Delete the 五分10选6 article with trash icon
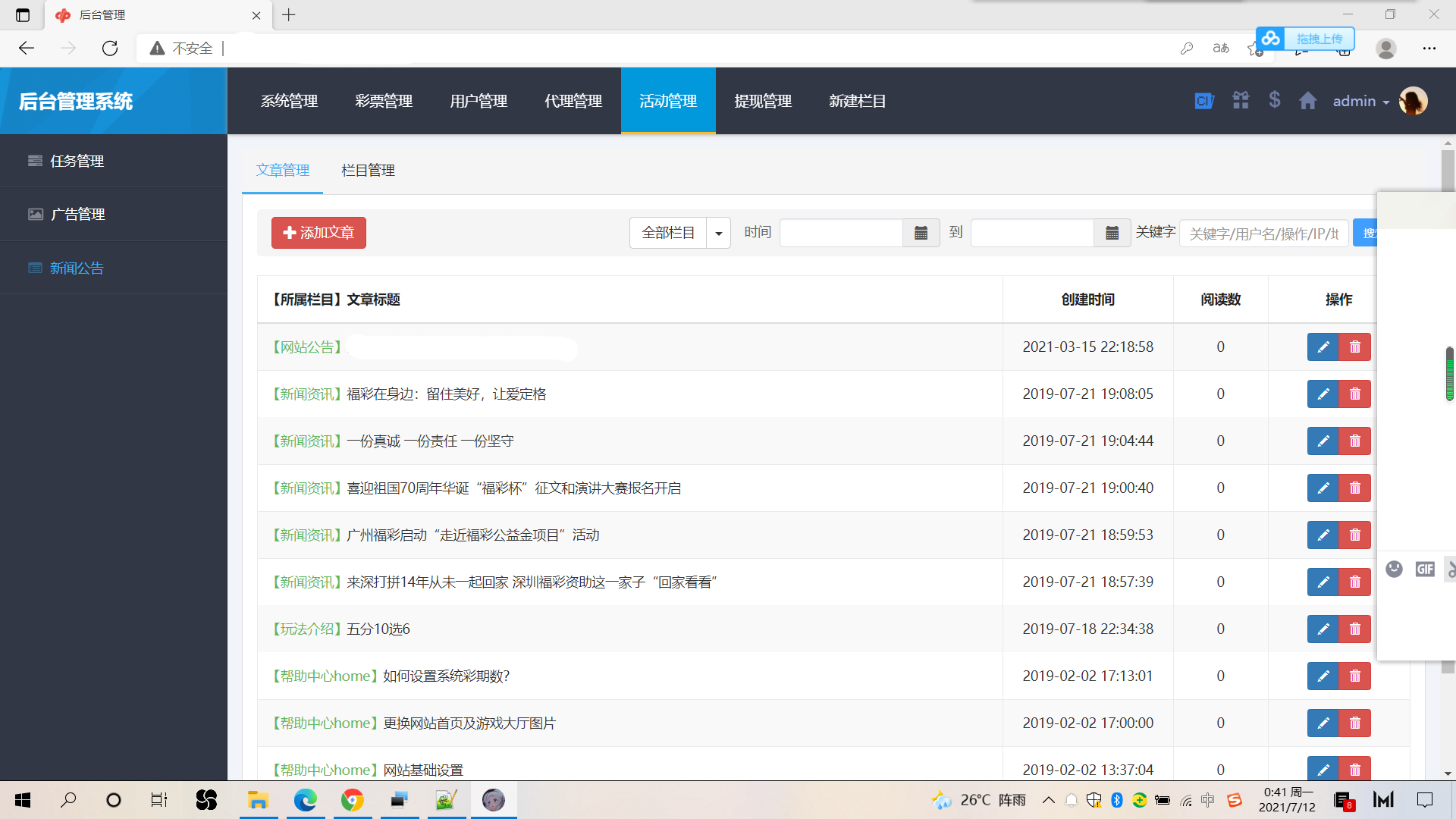Viewport: 1456px width, 819px height. [1355, 629]
